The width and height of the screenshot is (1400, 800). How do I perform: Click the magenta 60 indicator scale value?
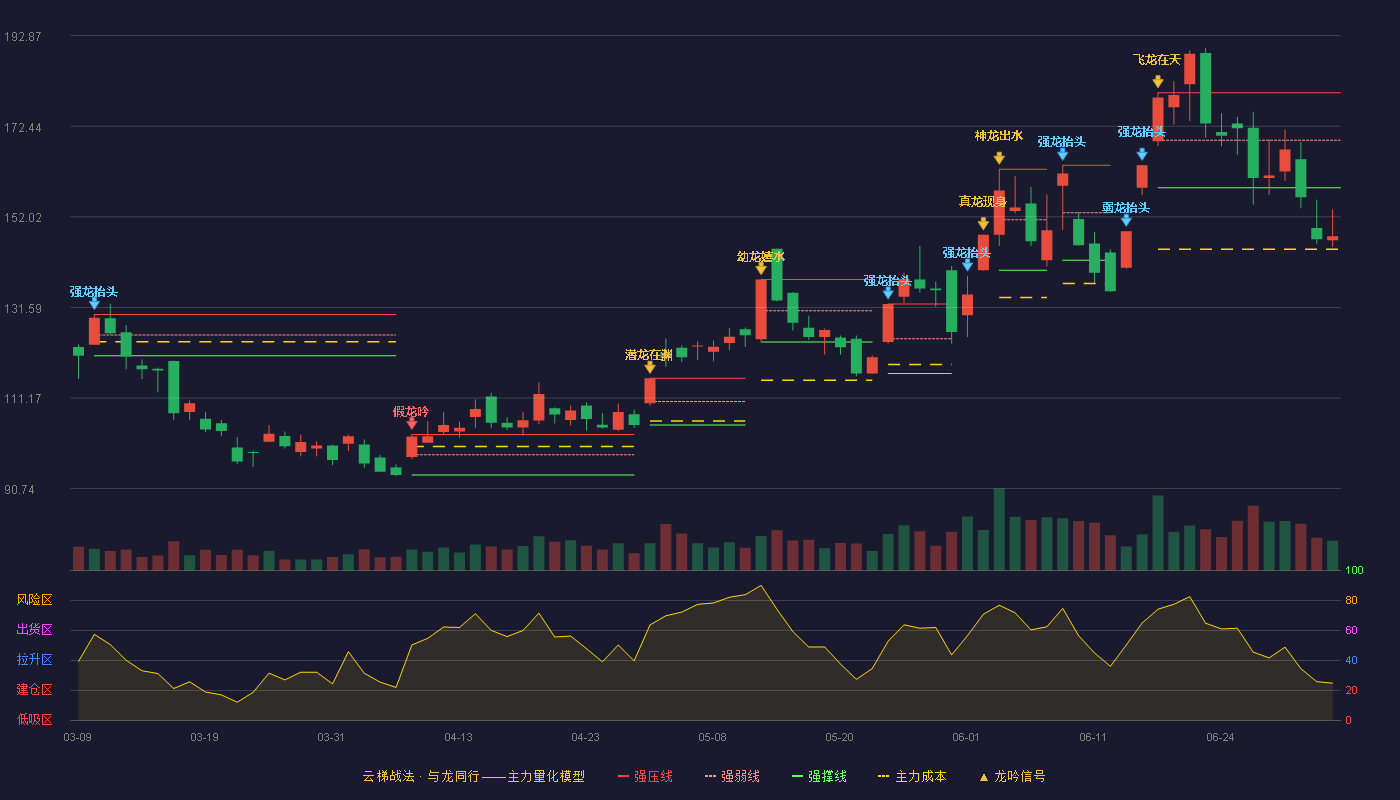click(x=1351, y=630)
